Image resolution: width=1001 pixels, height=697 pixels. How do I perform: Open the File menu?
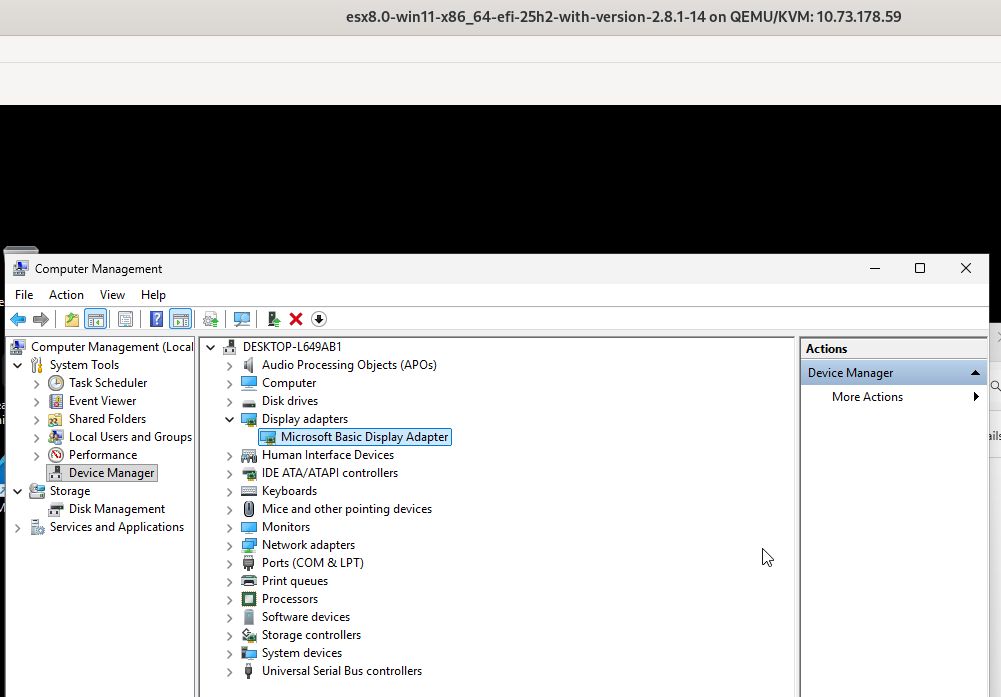pos(24,295)
